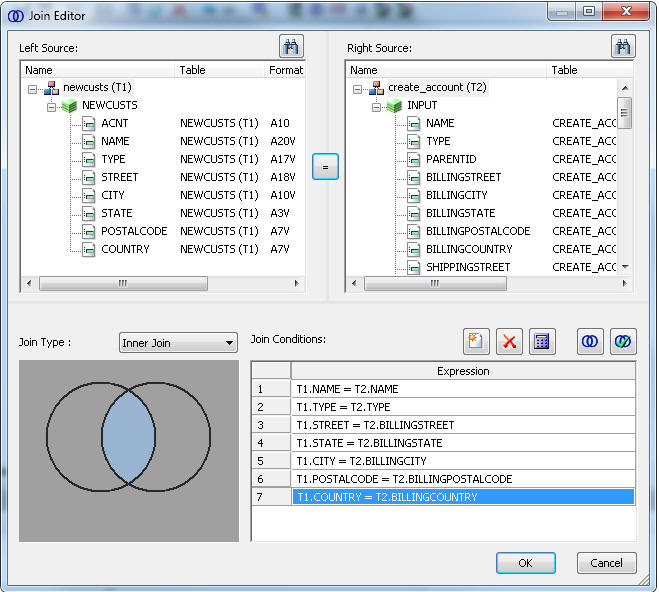Select COUNTRY field in left source

click(x=125, y=249)
